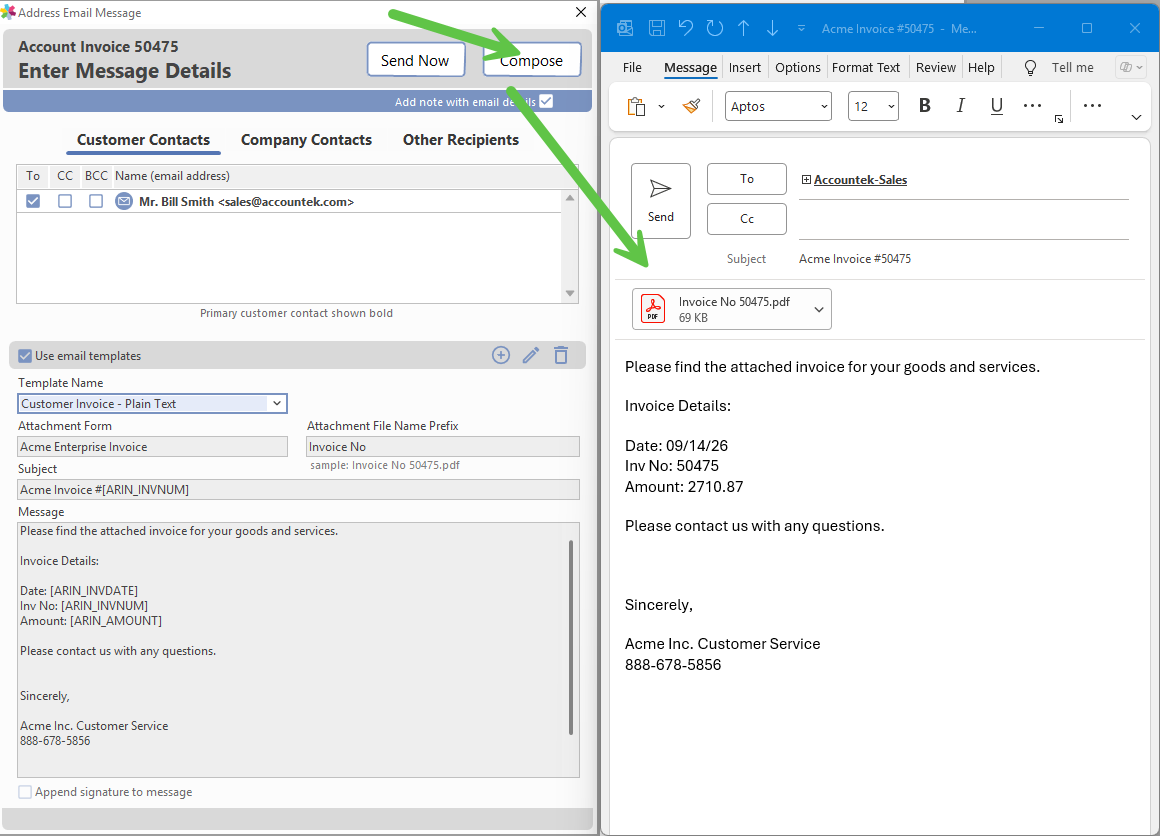Open the Options ribbon tab
The width and height of the screenshot is (1160, 836).
coord(798,67)
